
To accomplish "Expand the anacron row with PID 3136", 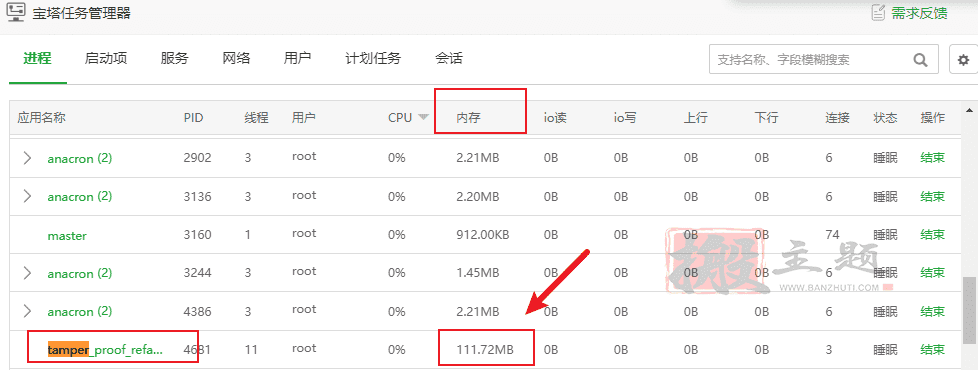I will click(27, 196).
